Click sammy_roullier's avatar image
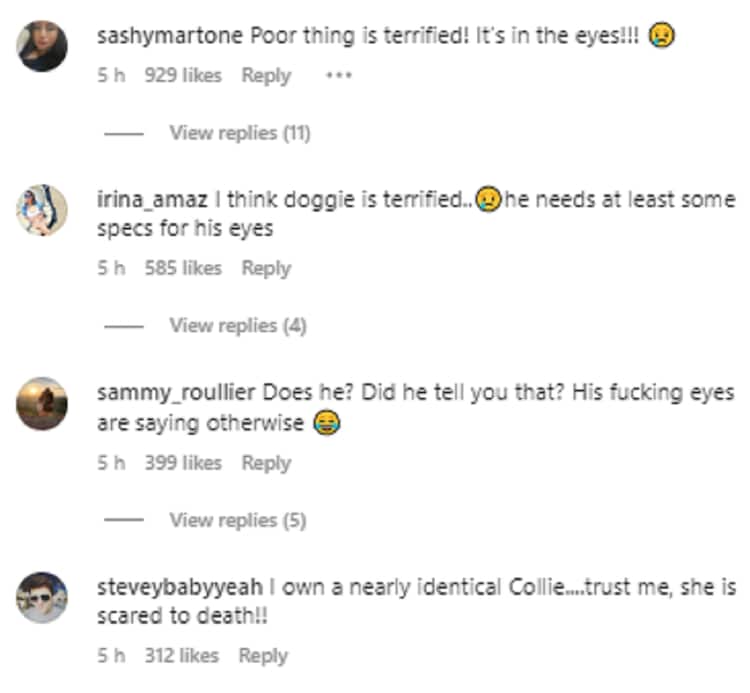750x693 pixels. pos(42,404)
